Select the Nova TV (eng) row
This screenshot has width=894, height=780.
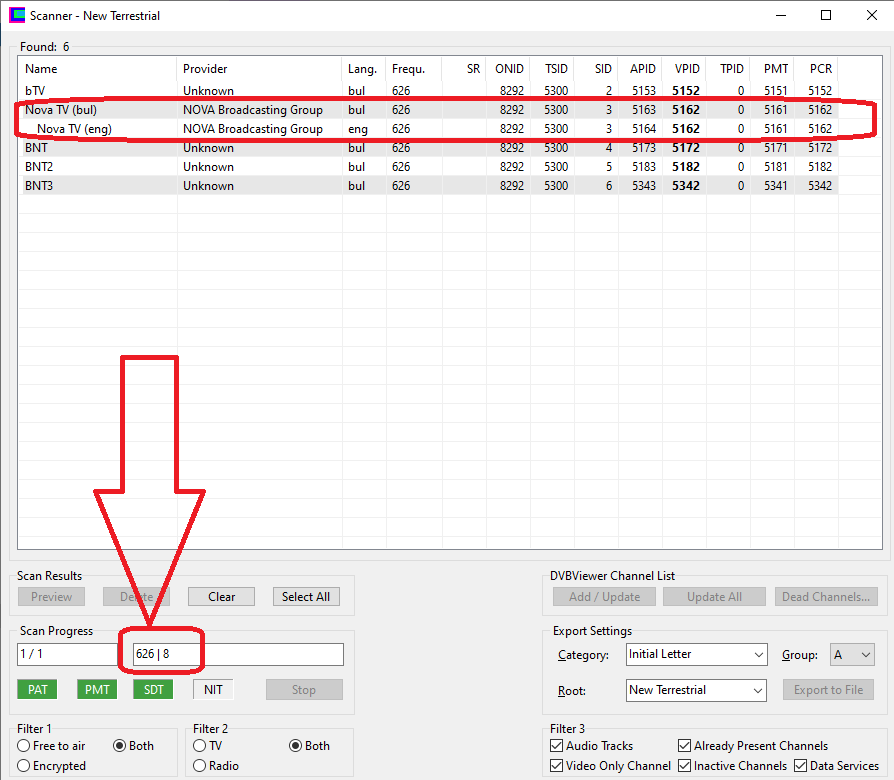coord(428,129)
